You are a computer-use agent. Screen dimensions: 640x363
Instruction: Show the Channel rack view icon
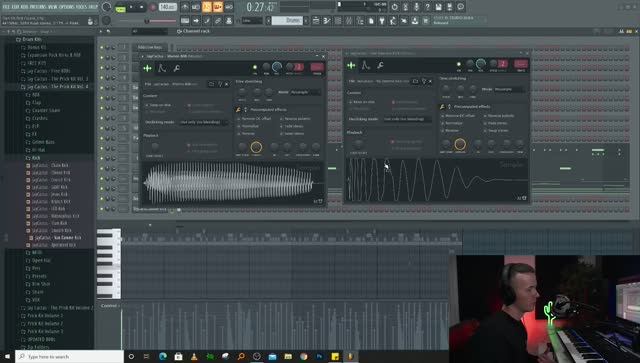338,20
